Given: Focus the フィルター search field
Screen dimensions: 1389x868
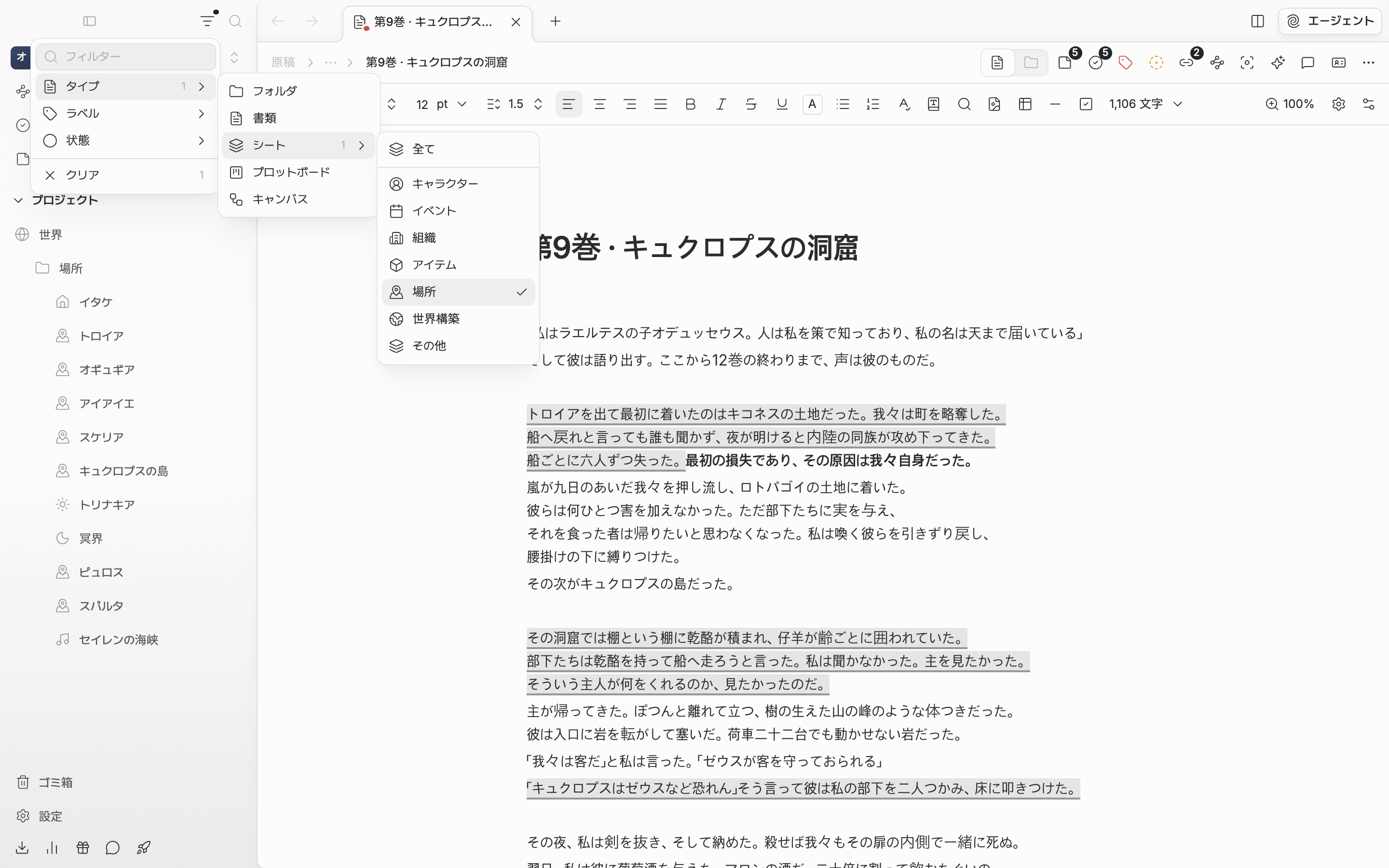Looking at the screenshot, I should pyautogui.click(x=126, y=56).
